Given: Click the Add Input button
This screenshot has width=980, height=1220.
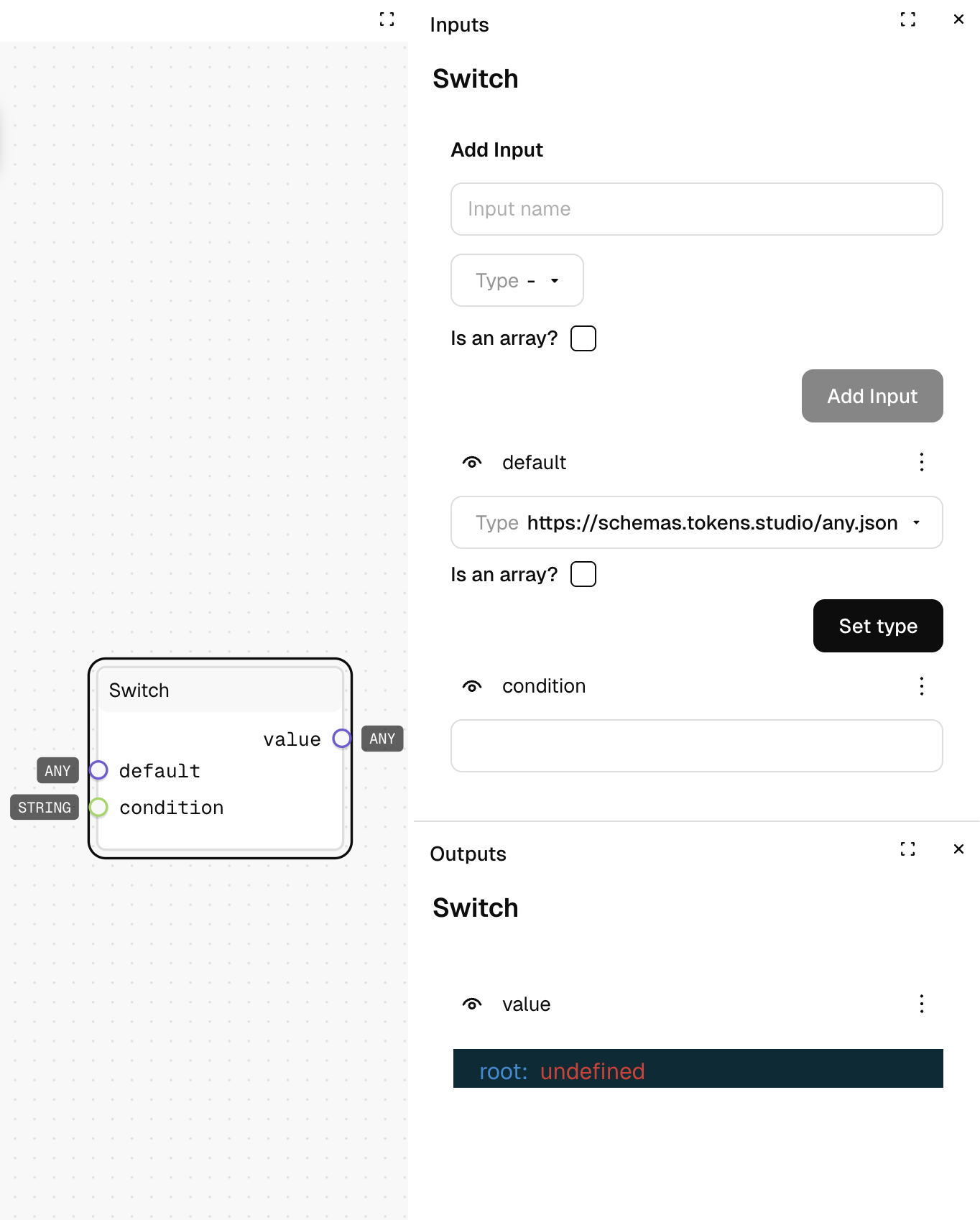Looking at the screenshot, I should 872,396.
